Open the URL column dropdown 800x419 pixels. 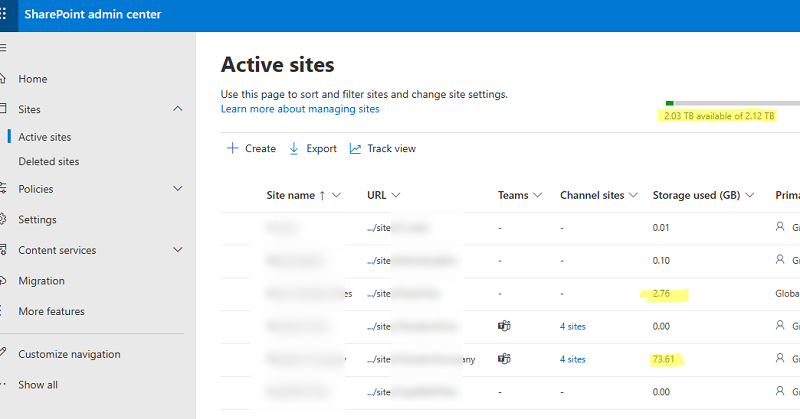pos(396,195)
